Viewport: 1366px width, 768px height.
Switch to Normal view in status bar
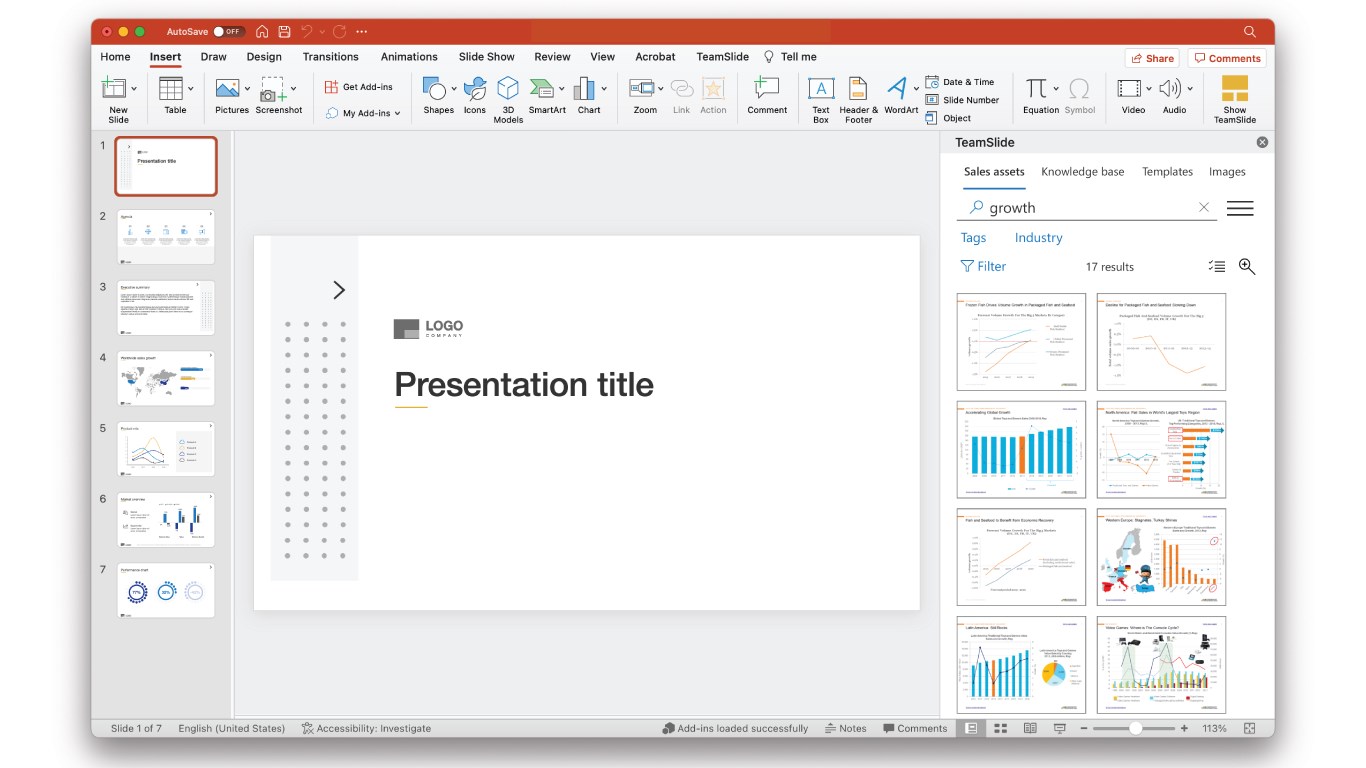(x=970, y=728)
